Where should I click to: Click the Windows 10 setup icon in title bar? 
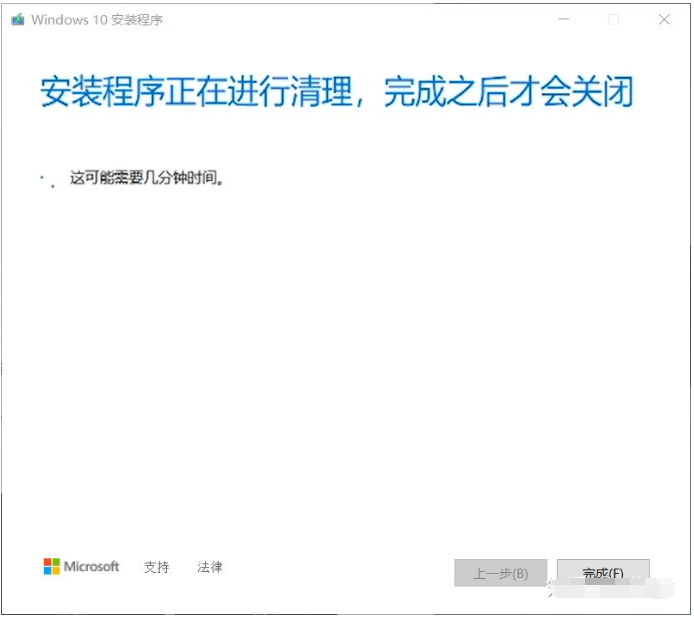click(18, 19)
